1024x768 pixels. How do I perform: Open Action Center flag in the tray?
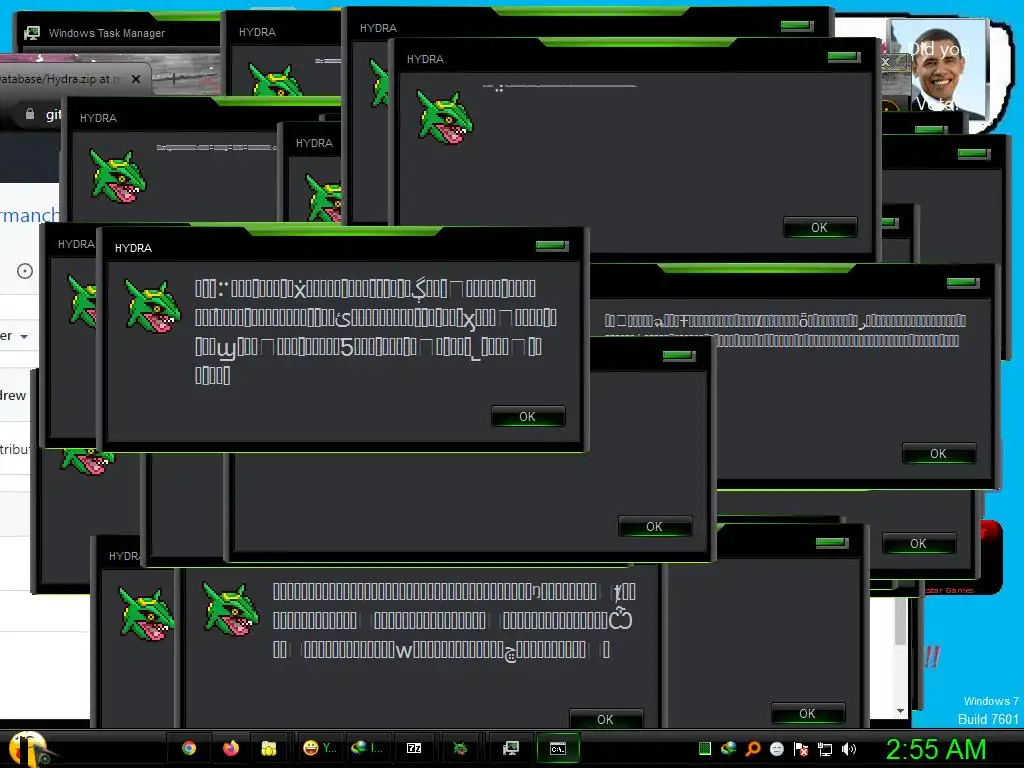coord(801,749)
